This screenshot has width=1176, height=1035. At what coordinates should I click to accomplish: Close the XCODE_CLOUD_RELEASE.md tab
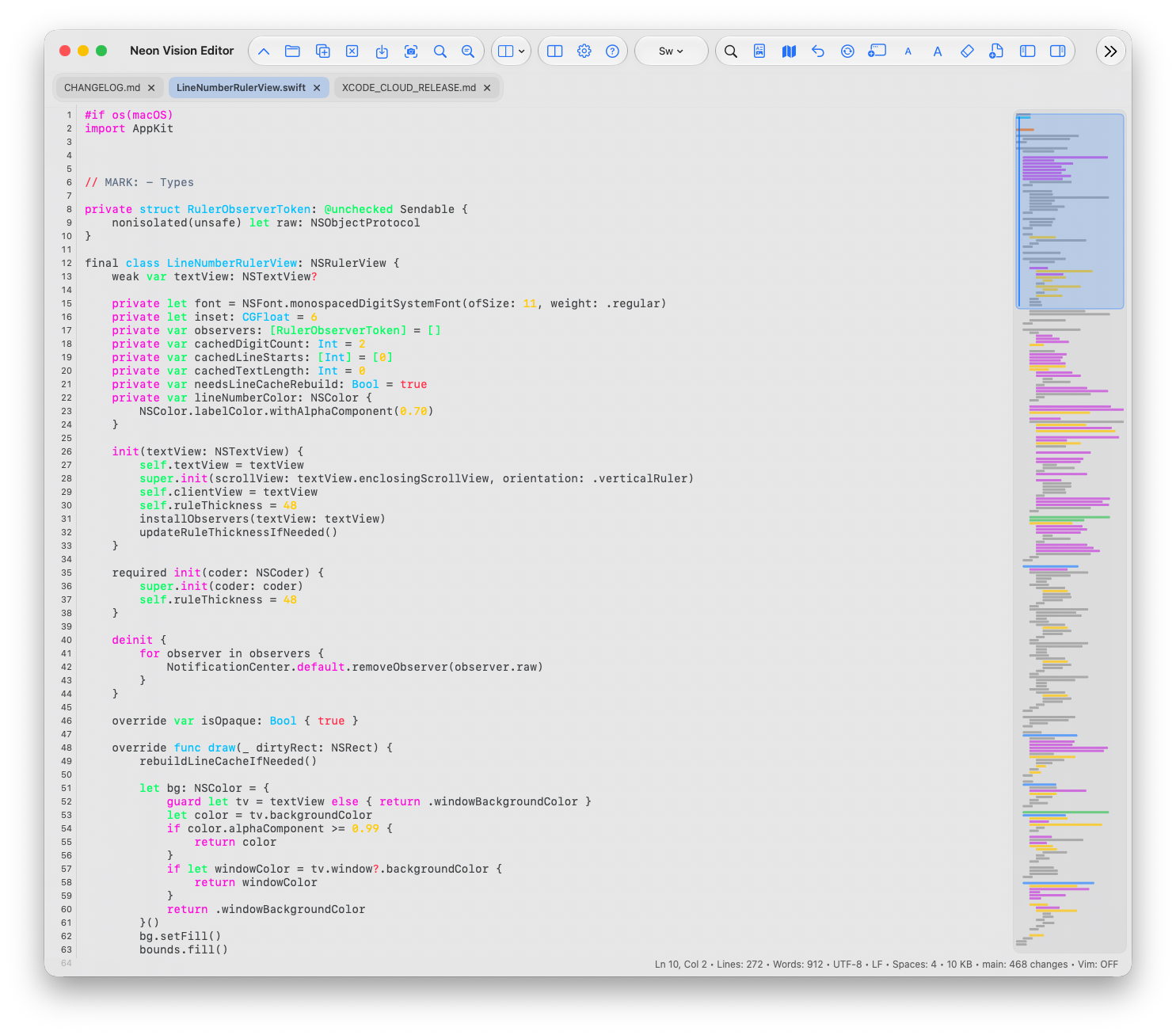[x=487, y=88]
